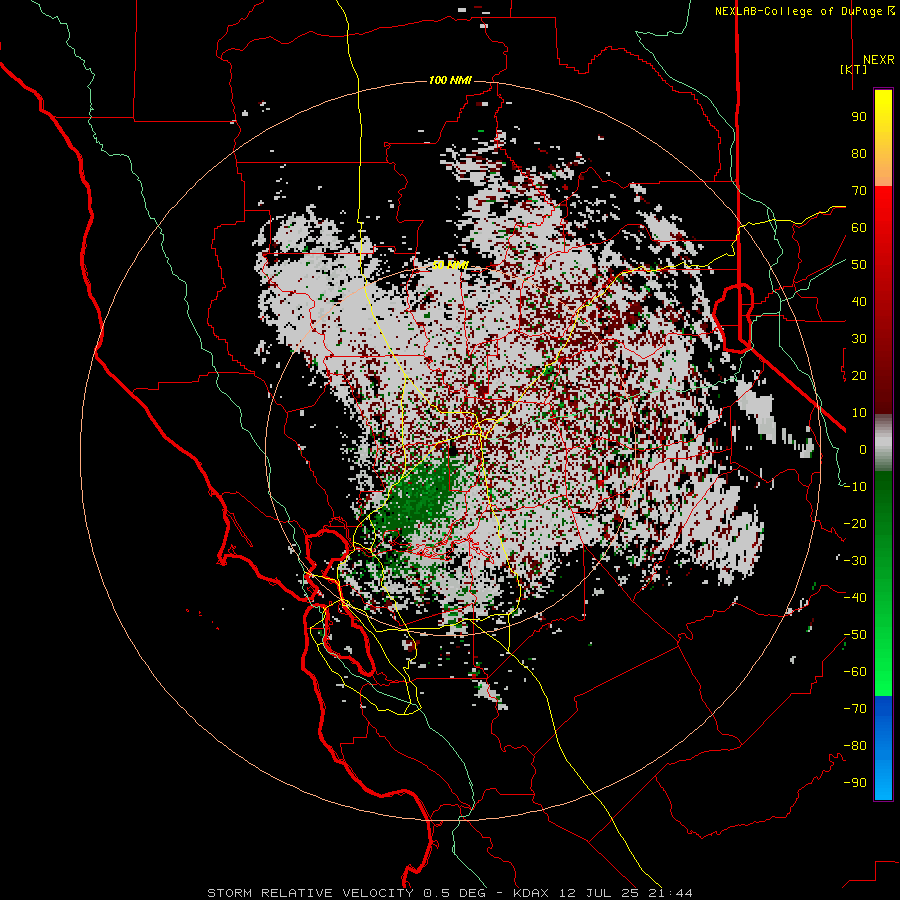Click the 60 value on the velocity scale

[859, 228]
